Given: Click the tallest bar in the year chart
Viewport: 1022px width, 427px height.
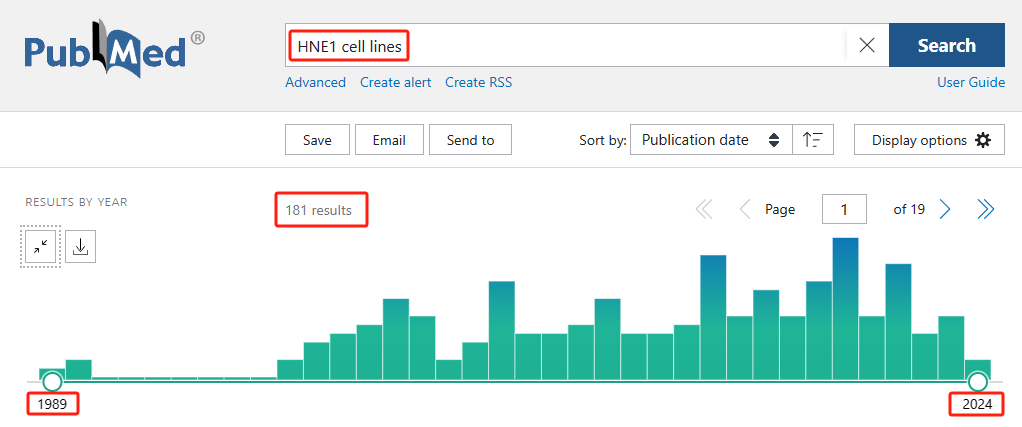Looking at the screenshot, I should click(x=845, y=308).
